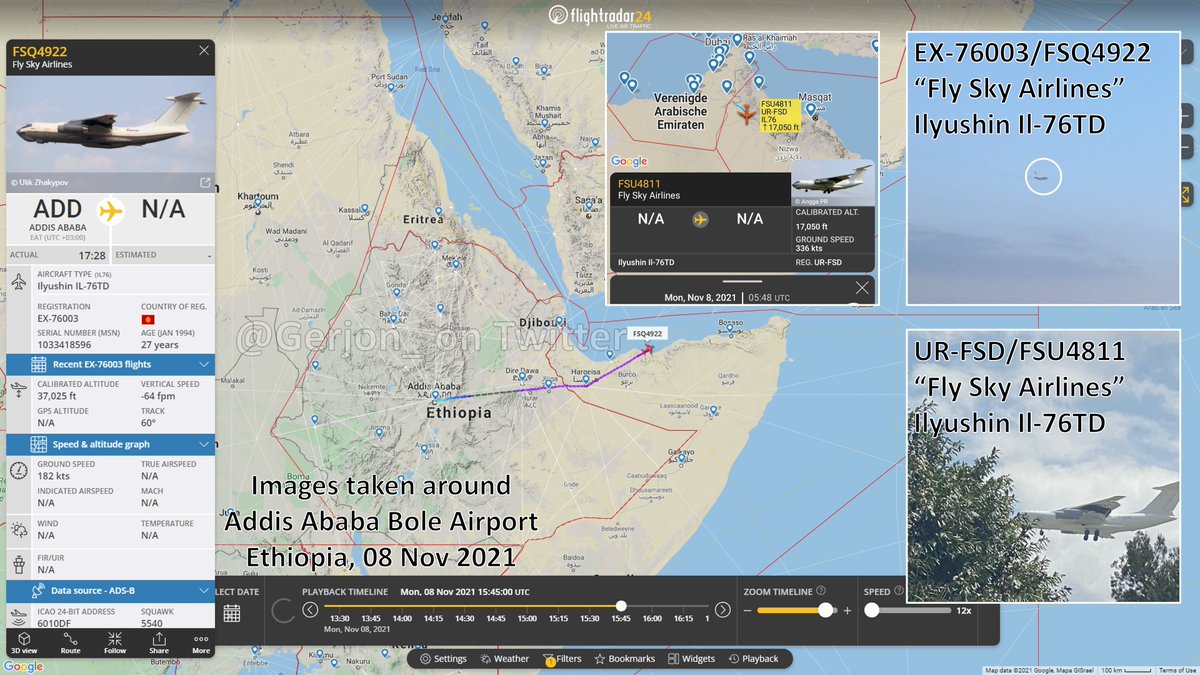Open the More options menu
The image size is (1200, 675).
click(201, 642)
